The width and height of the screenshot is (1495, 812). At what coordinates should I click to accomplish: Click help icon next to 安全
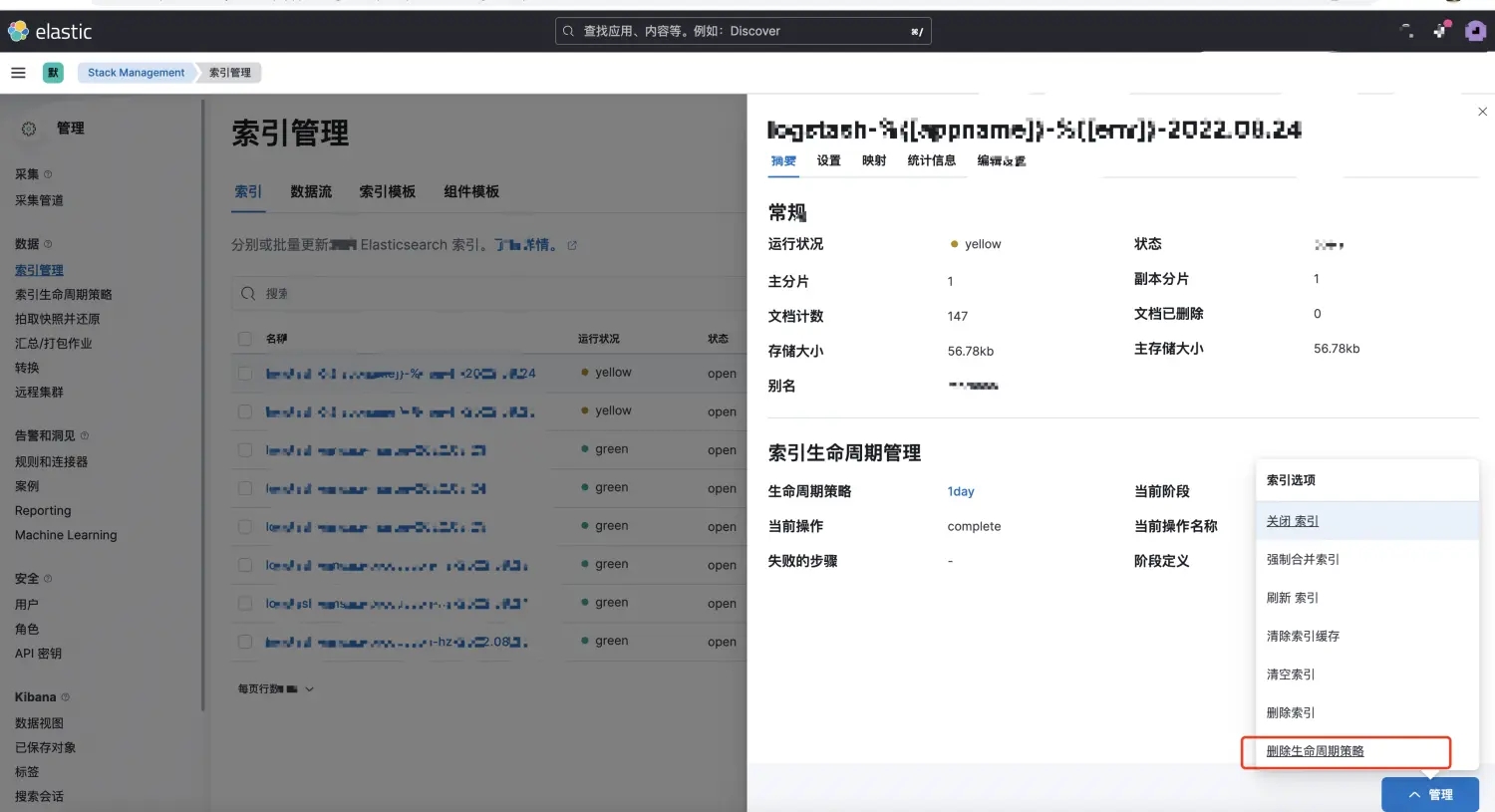point(48,579)
